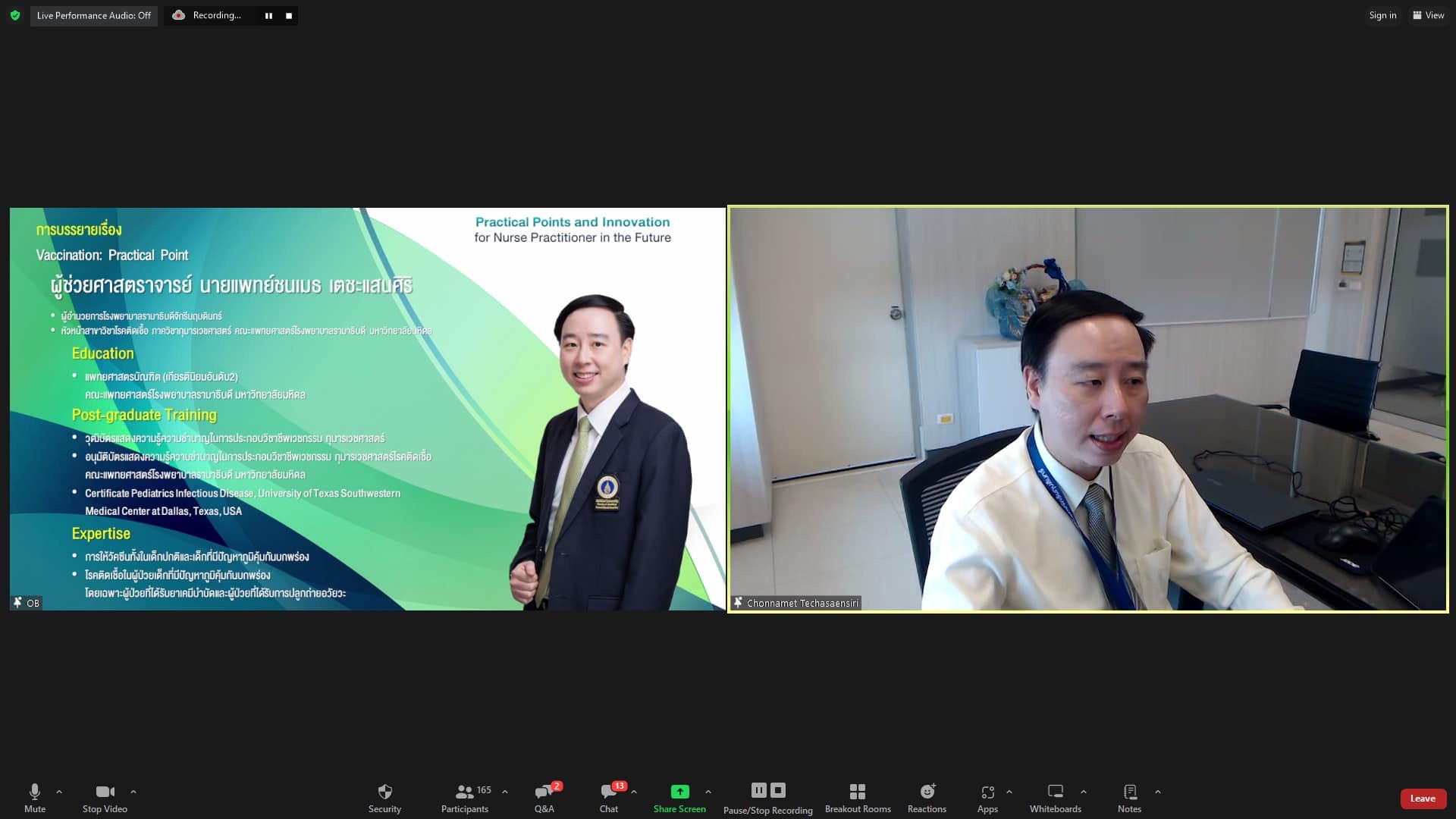The height and width of the screenshot is (819, 1456).
Task: Open the Q&A panel
Action: pyautogui.click(x=544, y=798)
